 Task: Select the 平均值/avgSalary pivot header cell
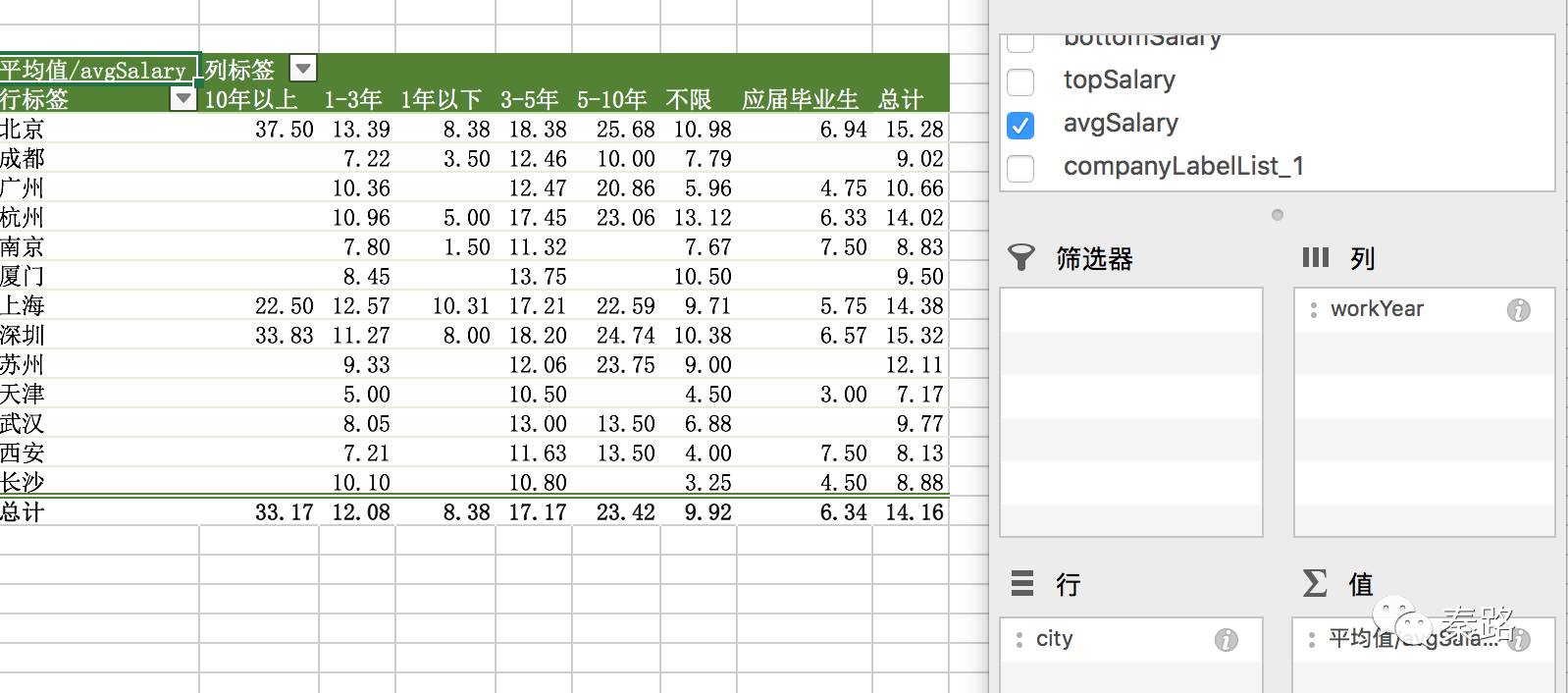coord(93,70)
